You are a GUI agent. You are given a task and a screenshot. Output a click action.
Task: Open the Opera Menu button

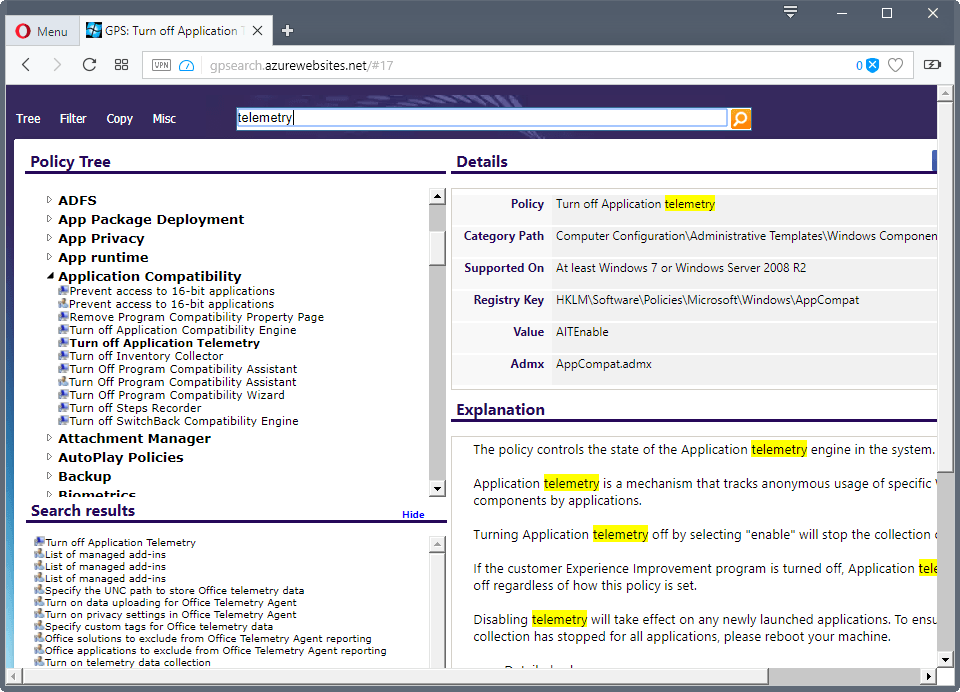(42, 31)
